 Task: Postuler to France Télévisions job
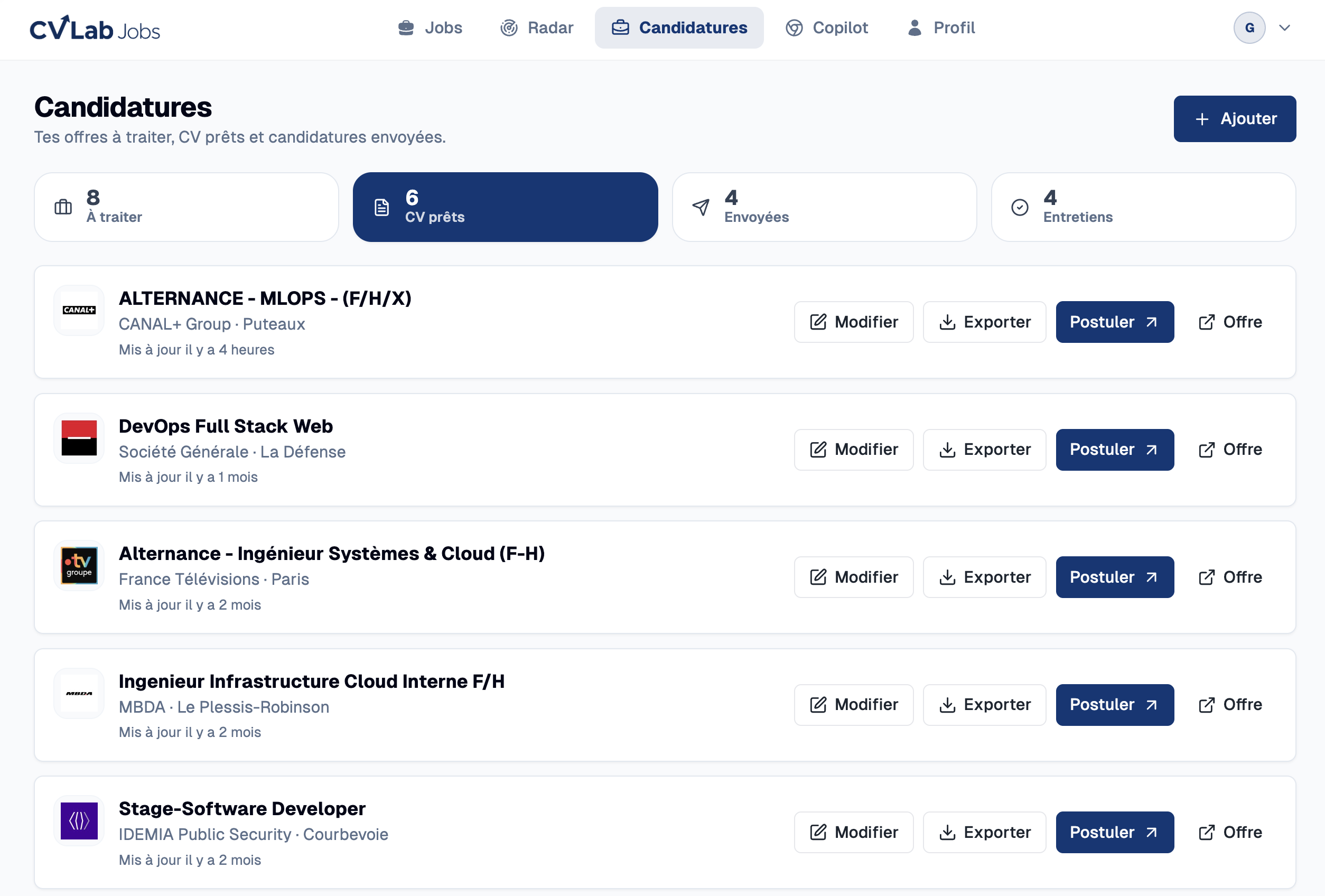coord(1115,577)
